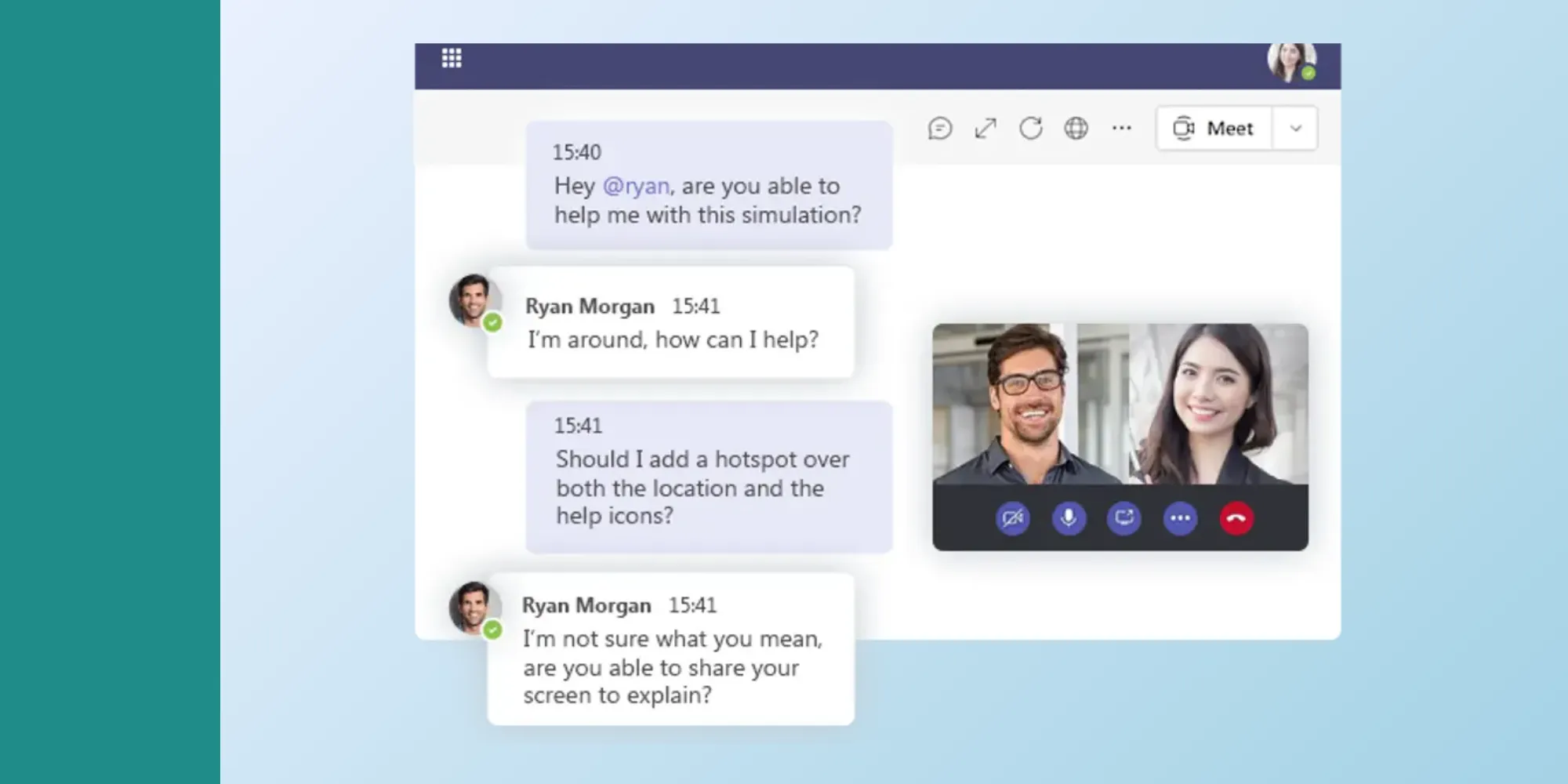Image resolution: width=1568 pixels, height=784 pixels.
Task: Click the pop-out expand arrows icon
Action: point(985,129)
